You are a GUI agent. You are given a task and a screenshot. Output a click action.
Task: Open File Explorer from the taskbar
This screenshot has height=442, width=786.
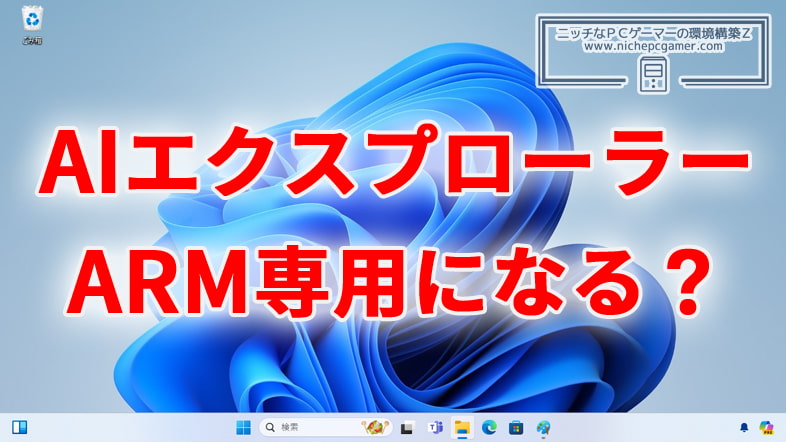click(x=462, y=427)
